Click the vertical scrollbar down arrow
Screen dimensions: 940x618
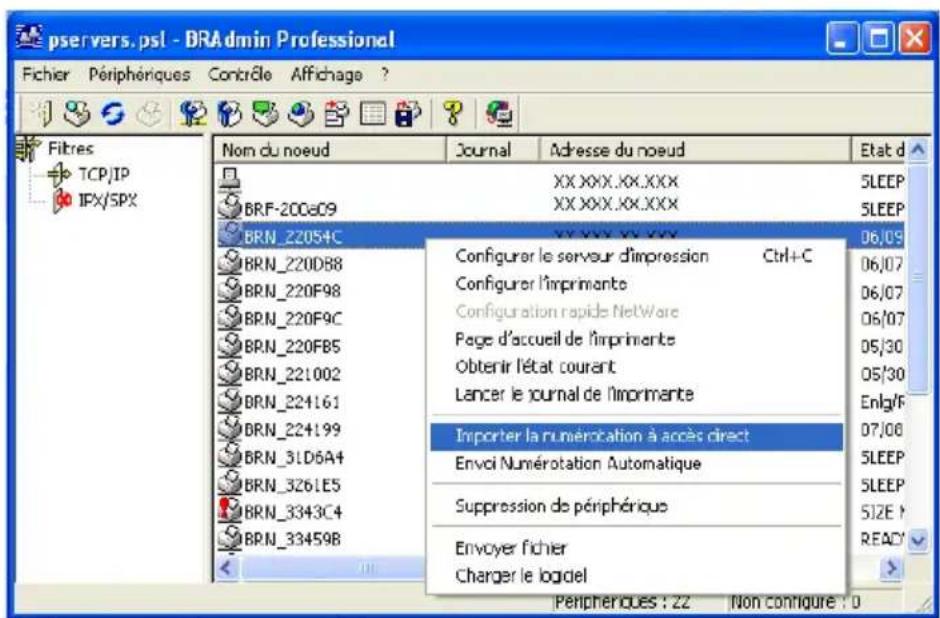click(917, 541)
